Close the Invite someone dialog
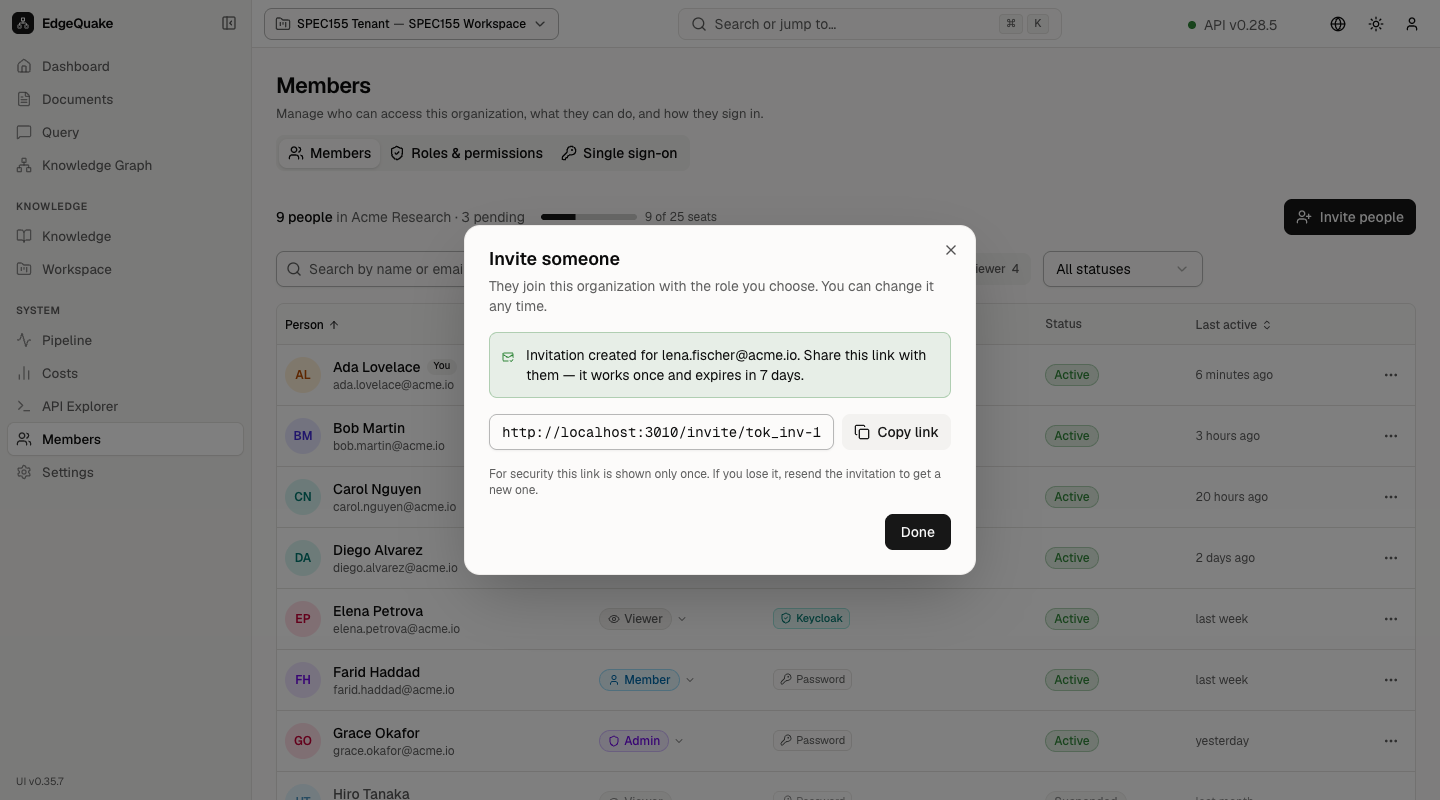The image size is (1440, 800). coord(951,250)
